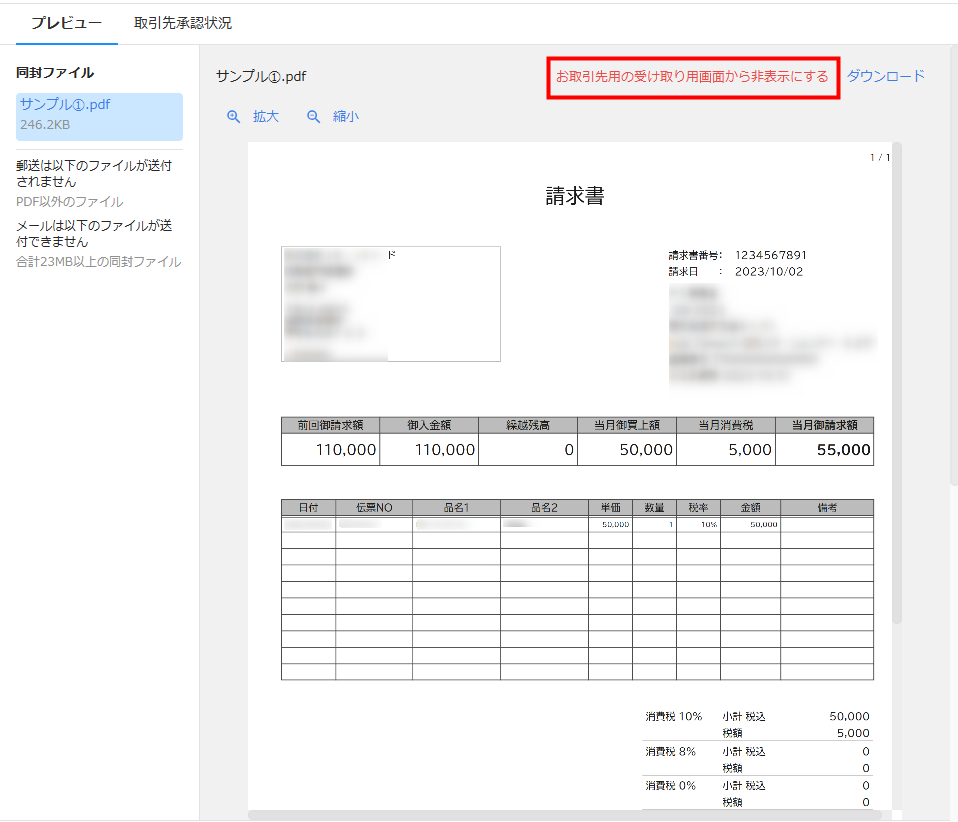
Task: Click the 前回御請求額 value 110,000
Action: (x=346, y=450)
